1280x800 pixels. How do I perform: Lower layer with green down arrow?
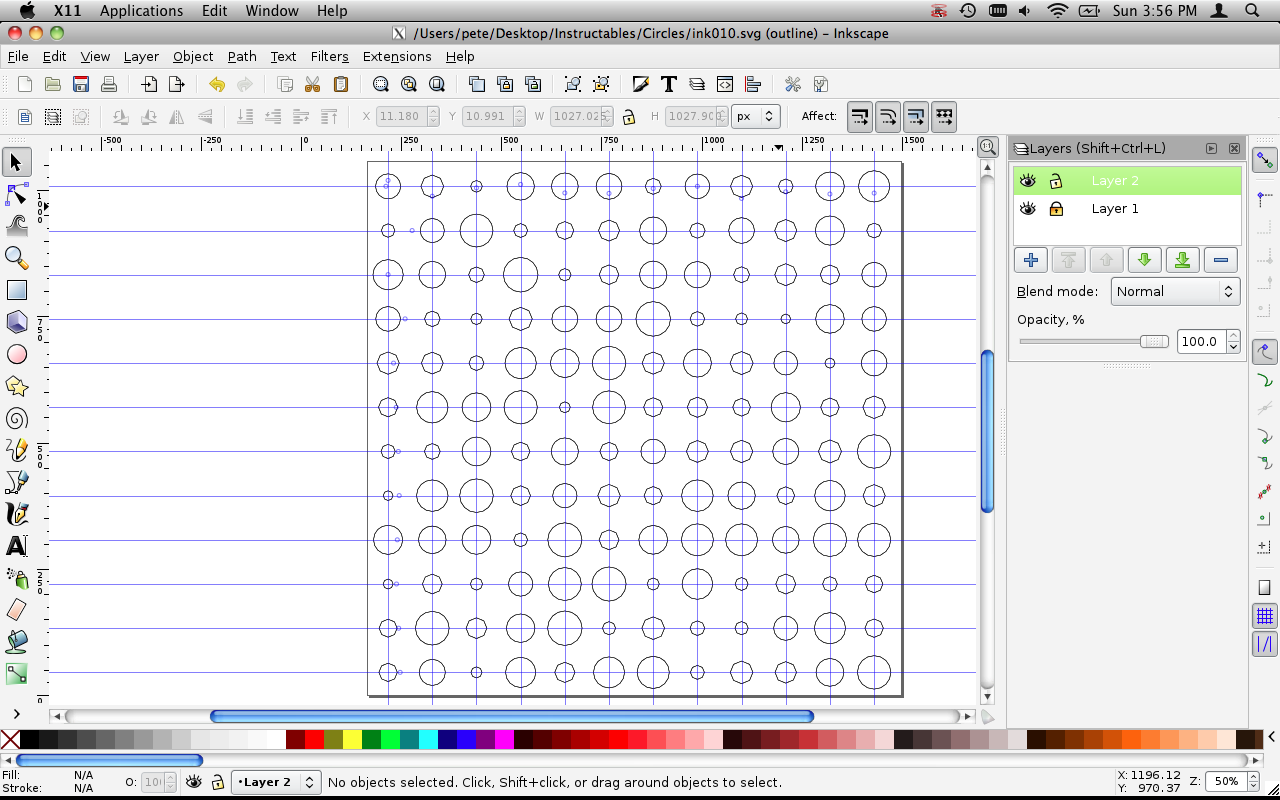tap(1145, 260)
